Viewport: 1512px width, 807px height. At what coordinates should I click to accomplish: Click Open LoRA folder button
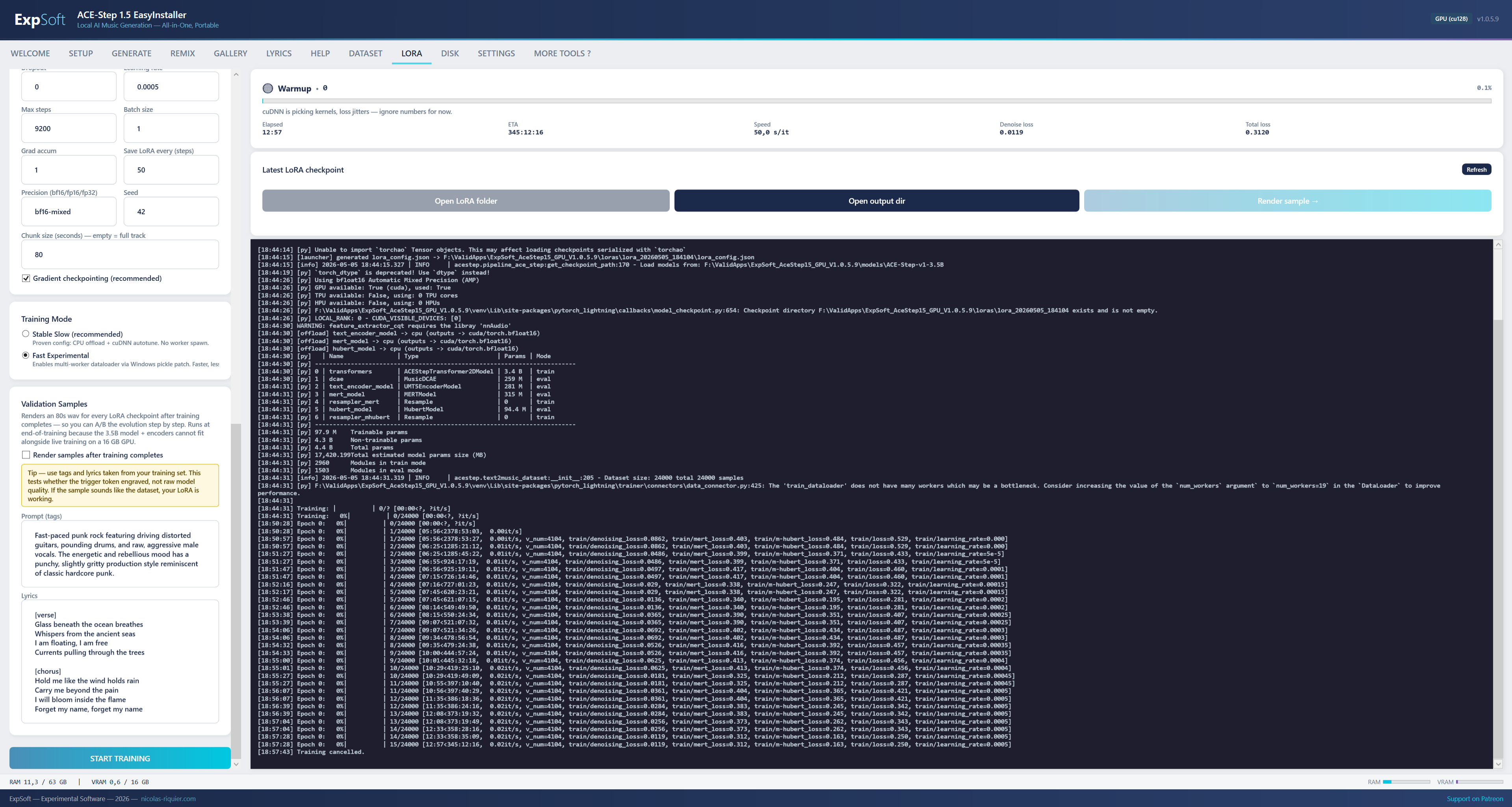click(465, 201)
